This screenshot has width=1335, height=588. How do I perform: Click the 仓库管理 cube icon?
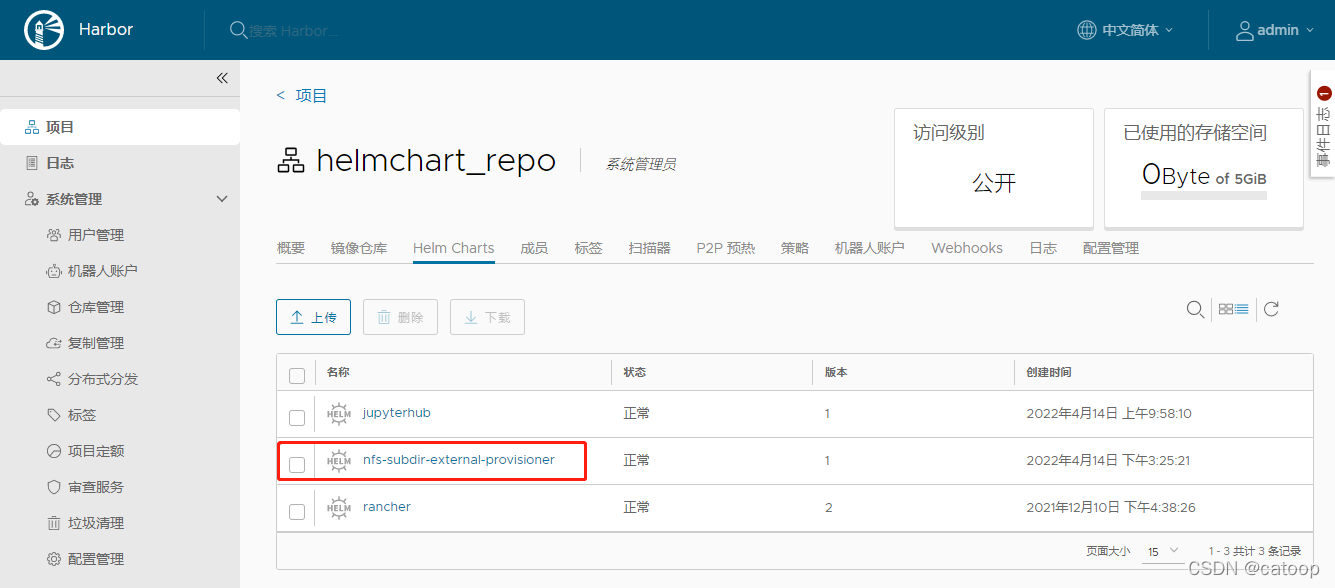(54, 307)
